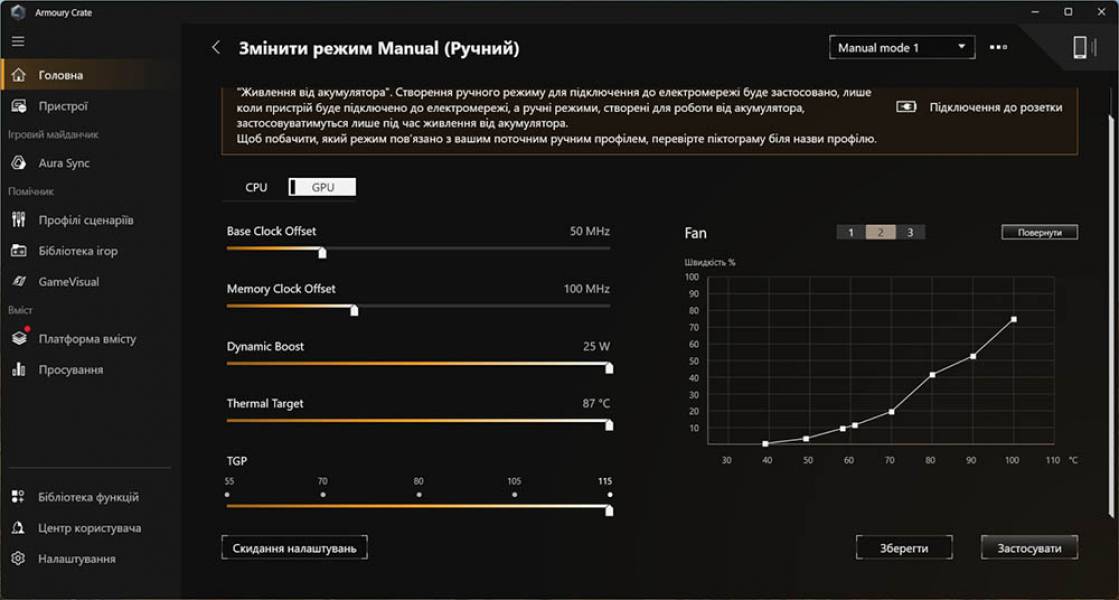Screen dimensions: 1119x600
Task: Click the Base Clock Offset slider handle
Action: pos(323,253)
